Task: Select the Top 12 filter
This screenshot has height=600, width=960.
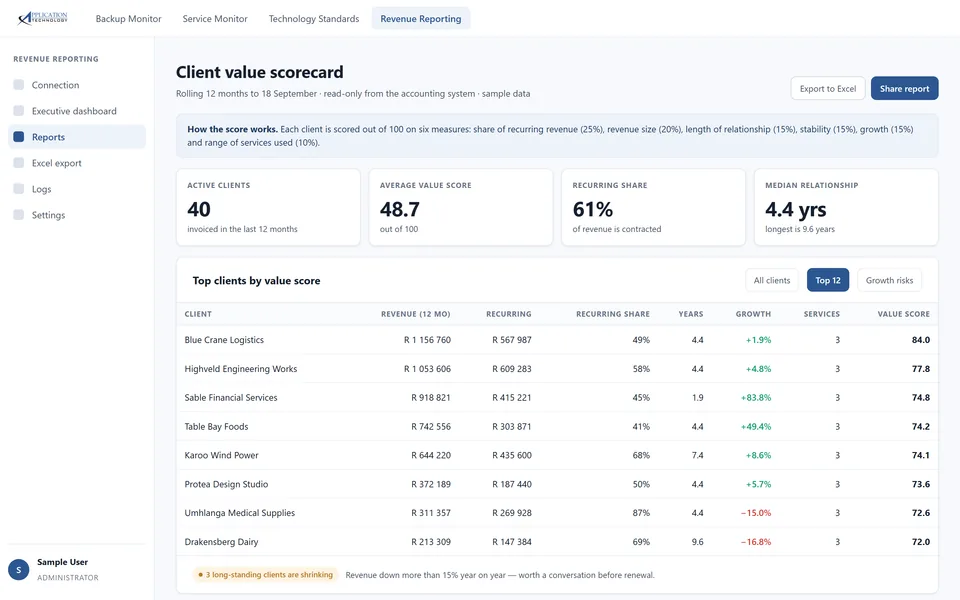Action: 828,280
